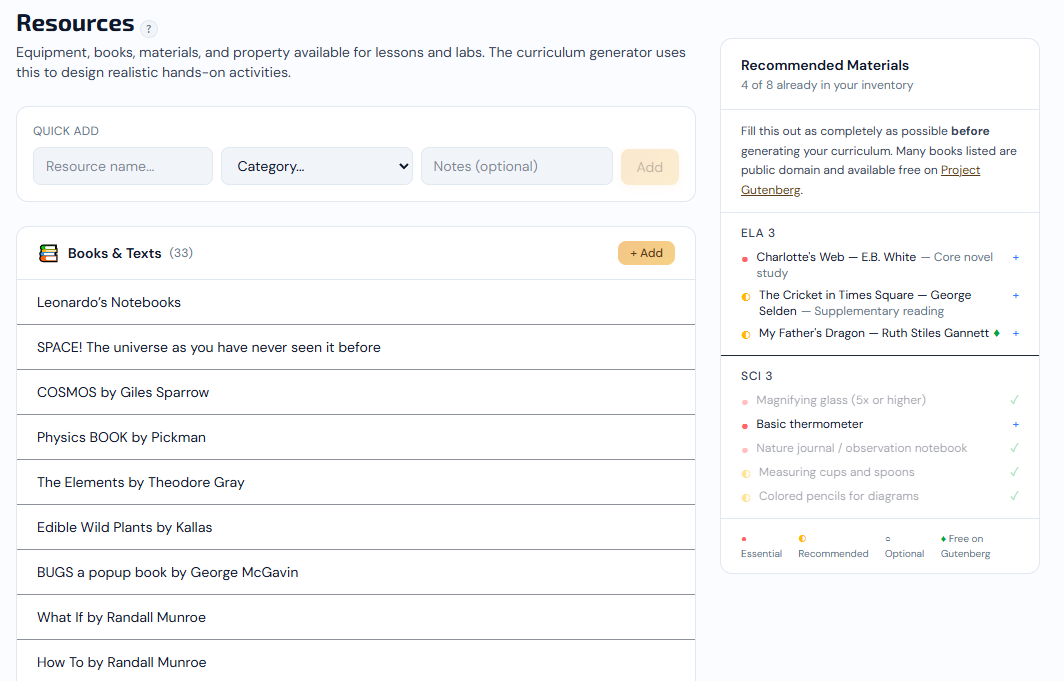Add My Father's Dragon with its plus icon

tap(1016, 334)
